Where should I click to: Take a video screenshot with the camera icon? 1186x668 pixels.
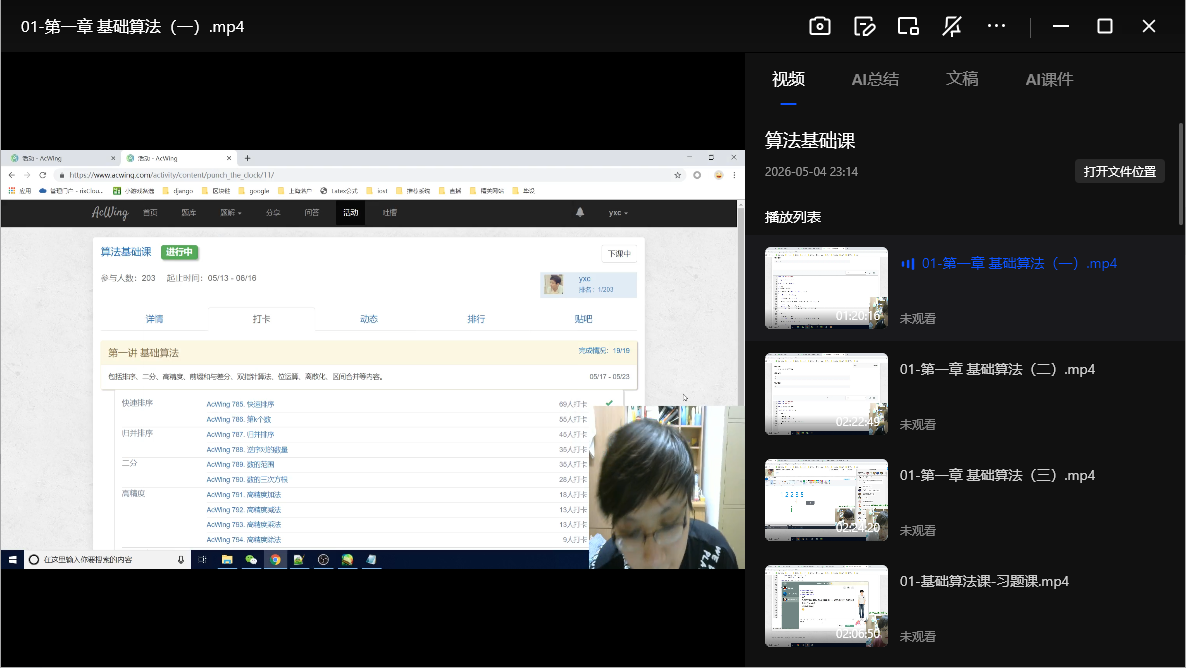pyautogui.click(x=820, y=26)
